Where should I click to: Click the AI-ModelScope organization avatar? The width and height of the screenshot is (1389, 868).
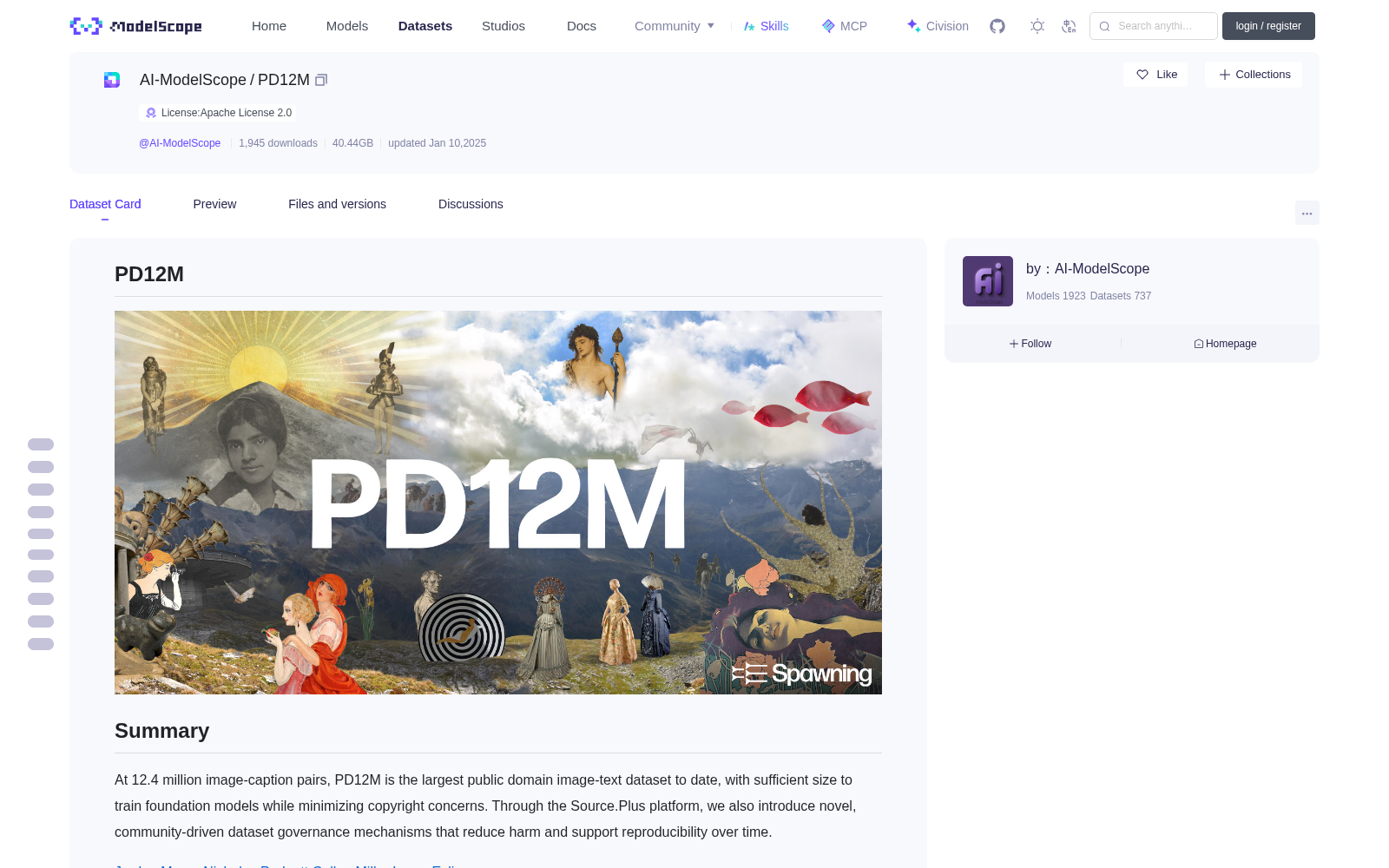pos(988,281)
